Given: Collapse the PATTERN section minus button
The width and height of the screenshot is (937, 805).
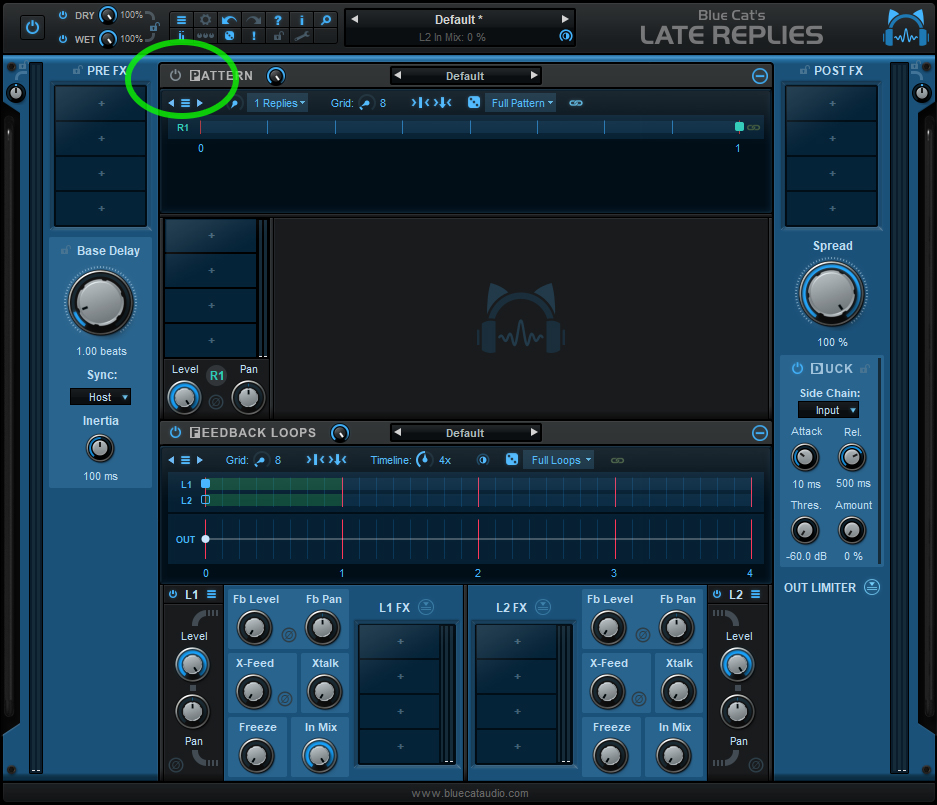Looking at the screenshot, I should [x=760, y=76].
